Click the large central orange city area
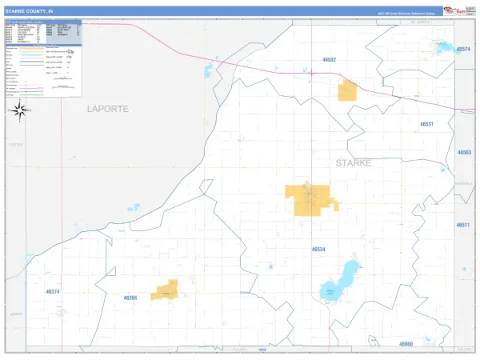Image resolution: width=480 pixels, height=360 pixels. point(310,200)
